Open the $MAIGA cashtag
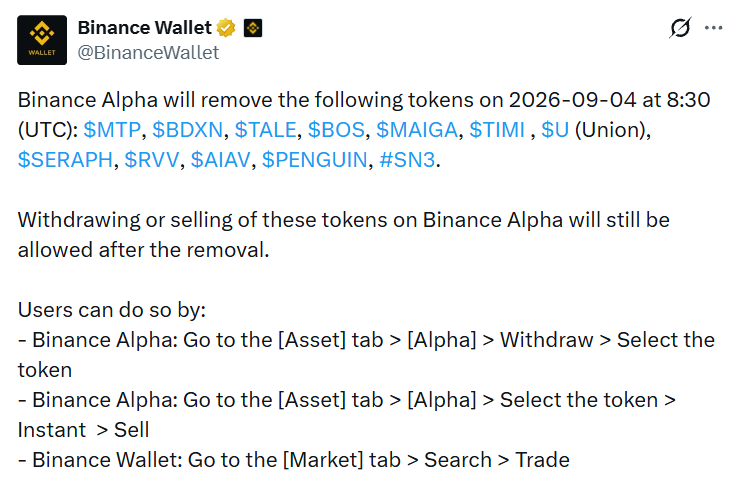The width and height of the screenshot is (738, 486). (417, 130)
